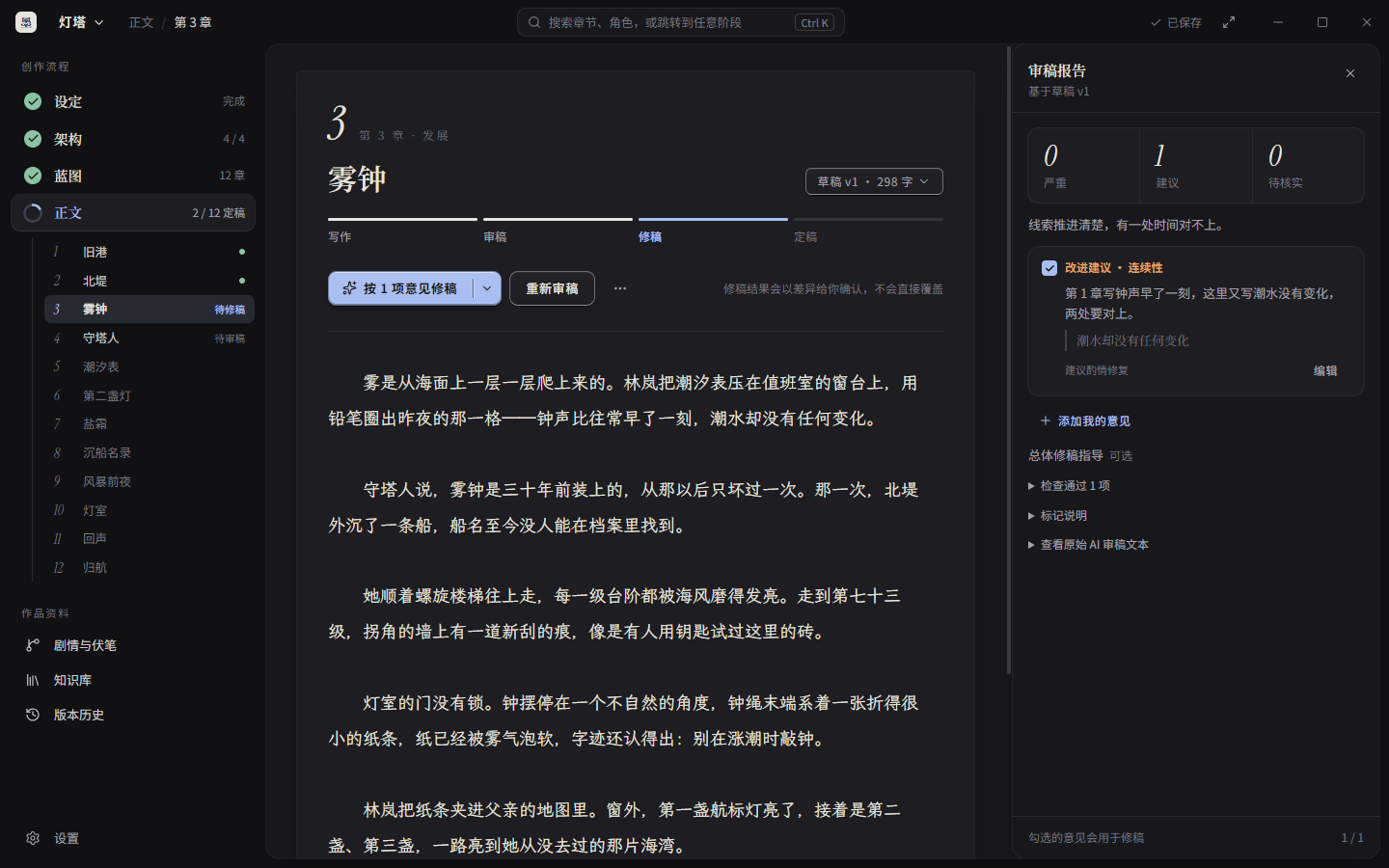Open the more options ellipsis menu
The height and width of the screenshot is (868, 1389).
click(x=620, y=288)
